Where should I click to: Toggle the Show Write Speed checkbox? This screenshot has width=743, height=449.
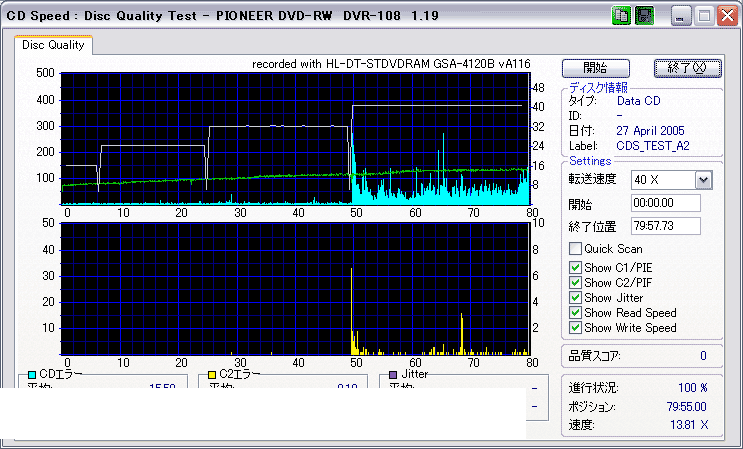(x=575, y=328)
